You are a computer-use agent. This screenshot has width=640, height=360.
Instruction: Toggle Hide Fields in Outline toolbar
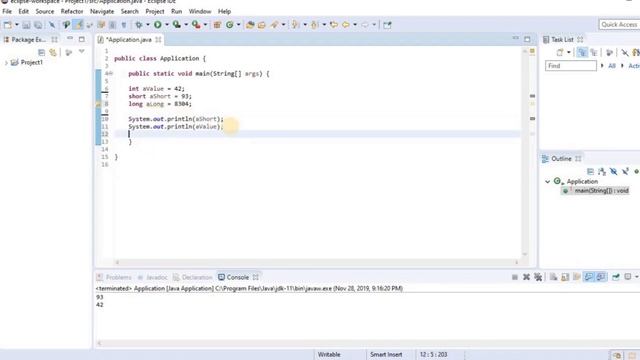tap(613, 171)
